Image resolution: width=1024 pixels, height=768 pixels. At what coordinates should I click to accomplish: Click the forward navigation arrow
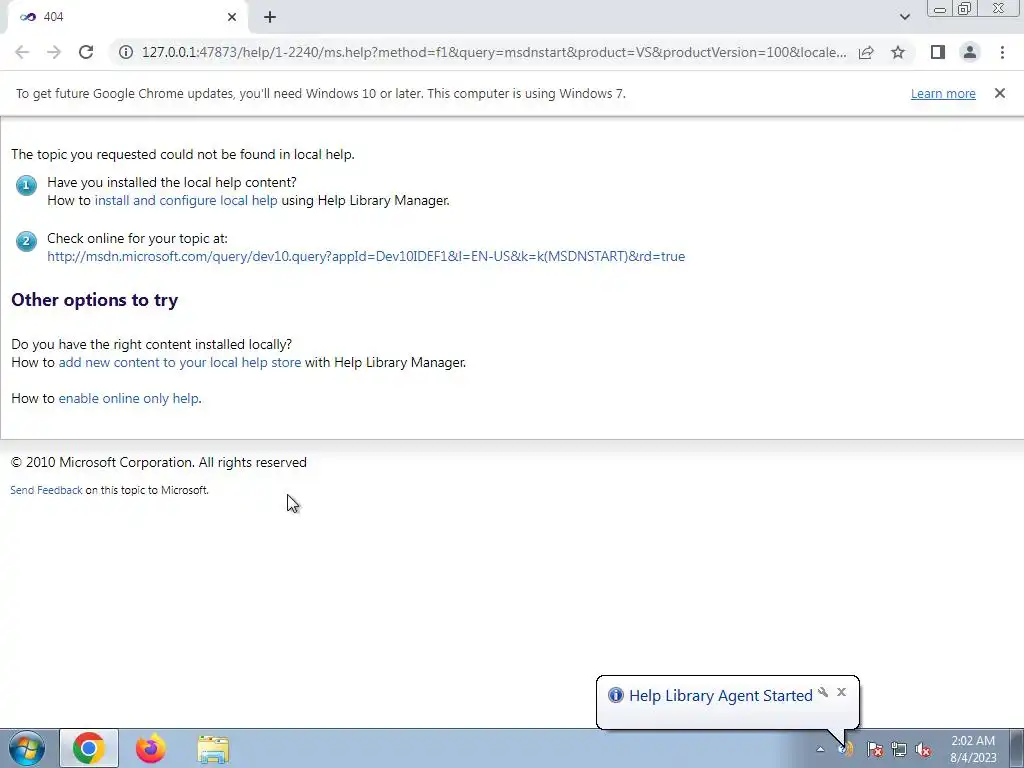point(54,52)
